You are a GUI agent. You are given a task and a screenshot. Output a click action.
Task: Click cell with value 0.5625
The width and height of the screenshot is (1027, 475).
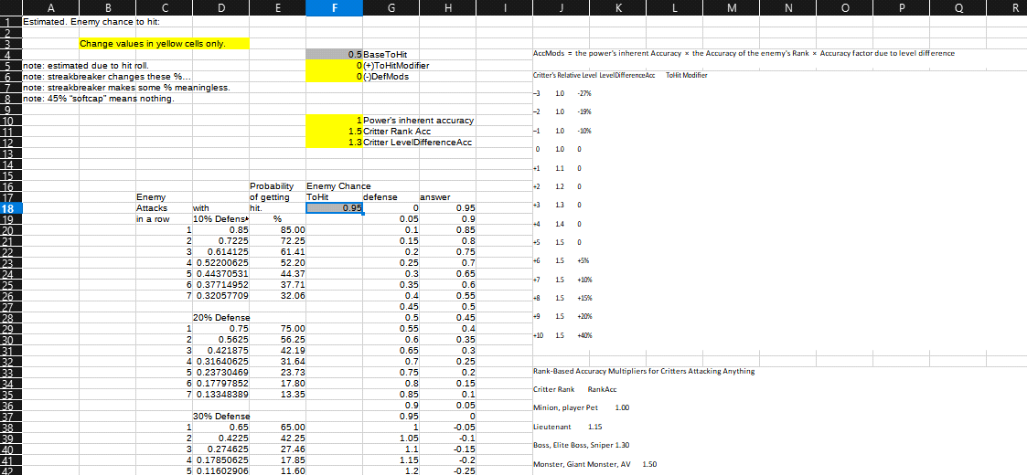coord(221,339)
